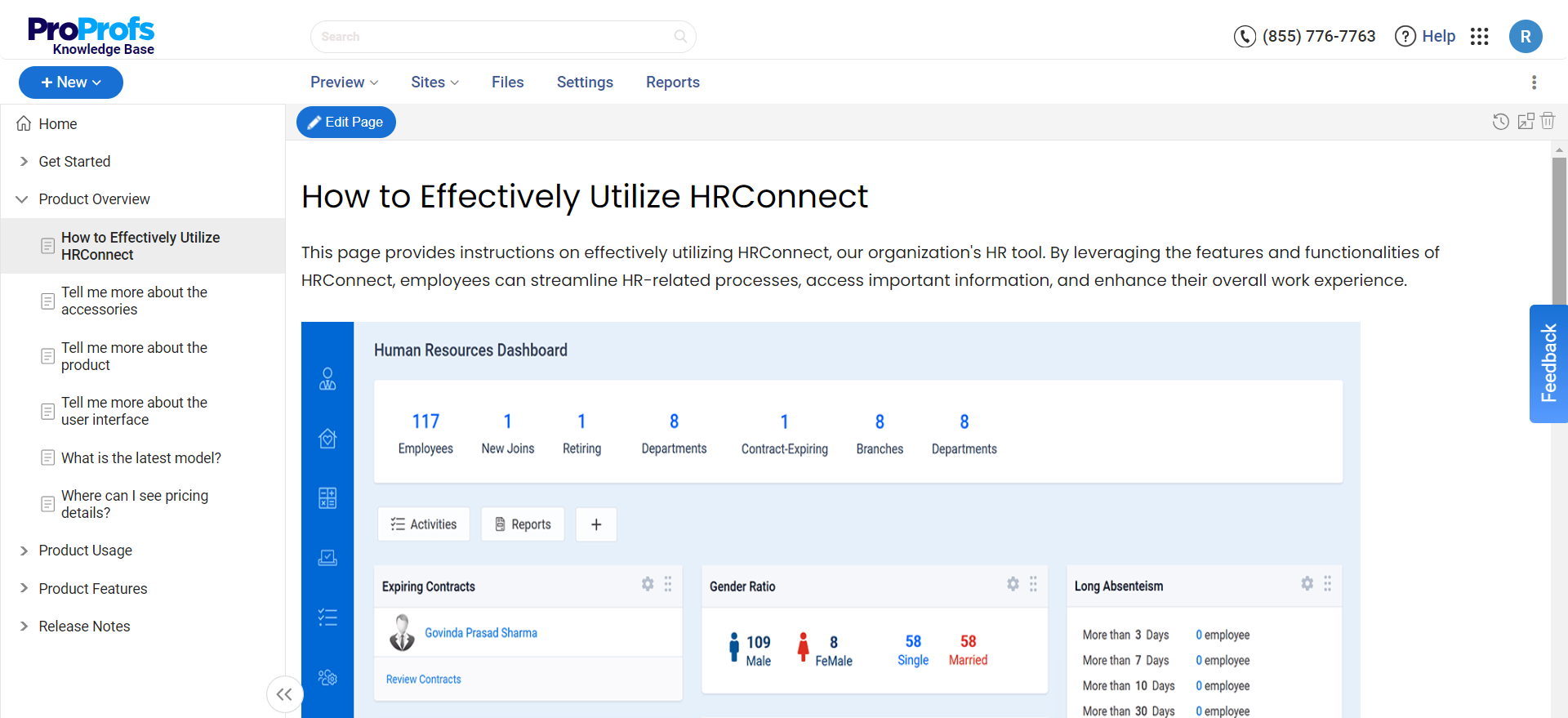Click the Branches statistic
This screenshot has width=1568, height=718.
(880, 434)
